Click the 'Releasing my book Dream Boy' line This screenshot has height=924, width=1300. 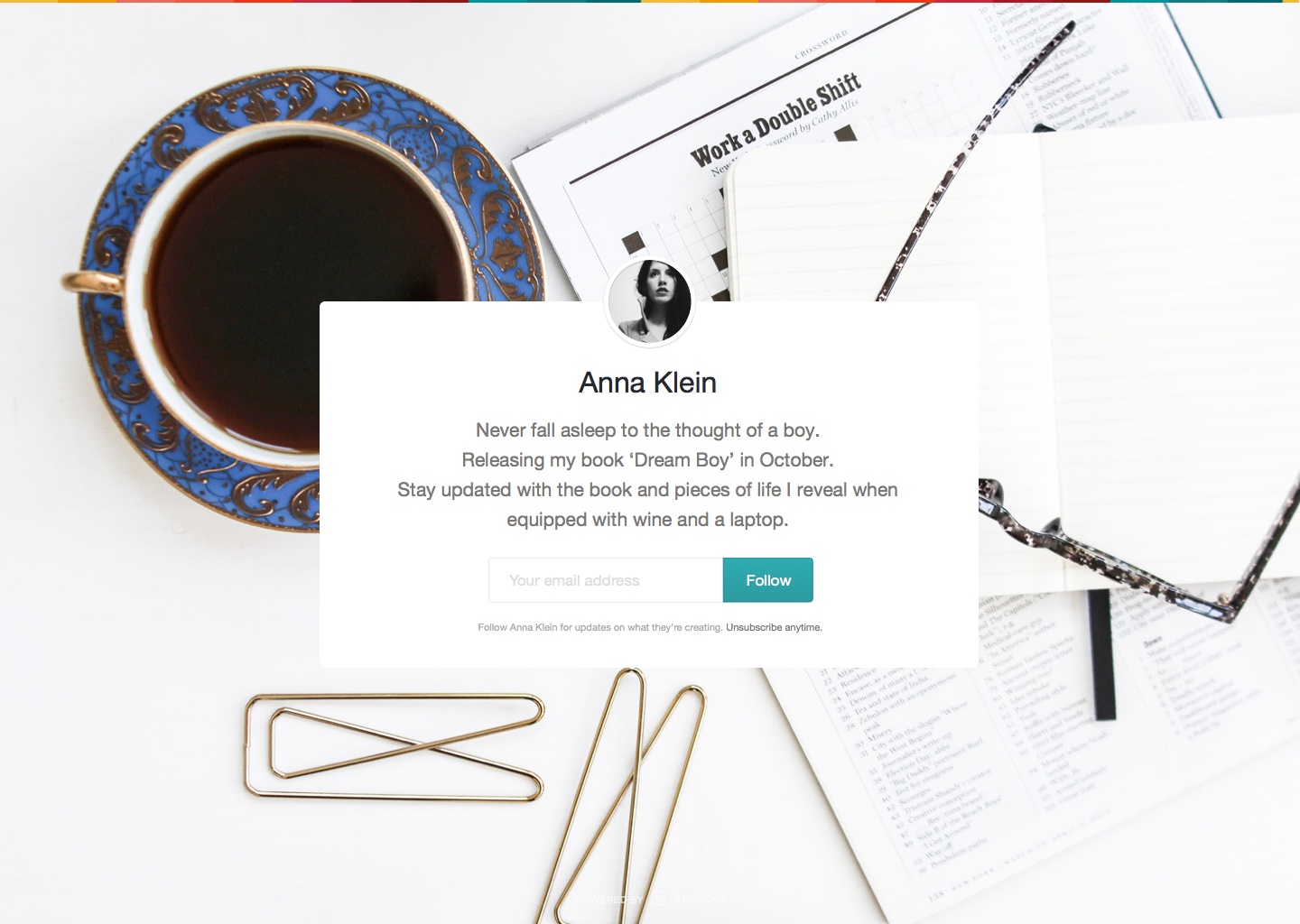[x=648, y=460]
